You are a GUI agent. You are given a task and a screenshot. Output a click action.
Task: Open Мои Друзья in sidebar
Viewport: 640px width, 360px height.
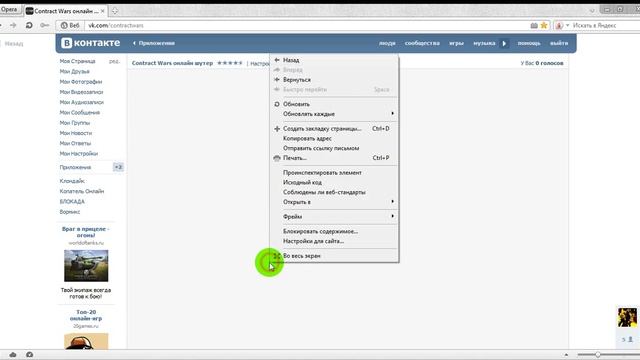(75, 71)
